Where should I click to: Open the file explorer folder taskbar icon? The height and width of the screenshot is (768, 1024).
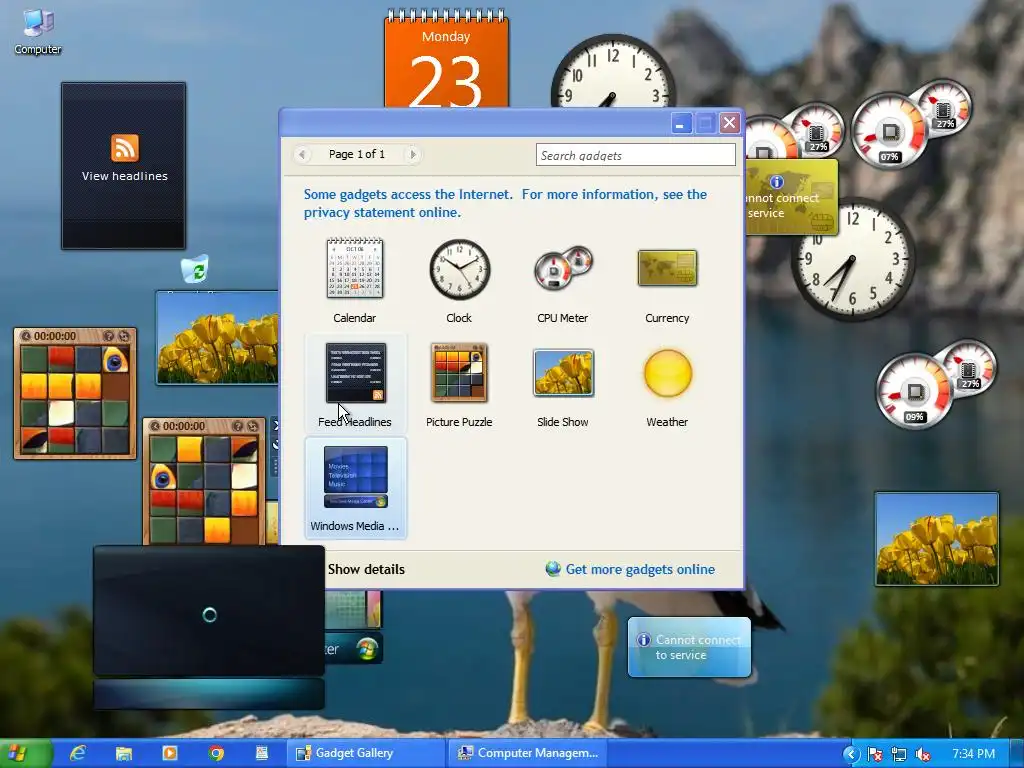(124, 754)
